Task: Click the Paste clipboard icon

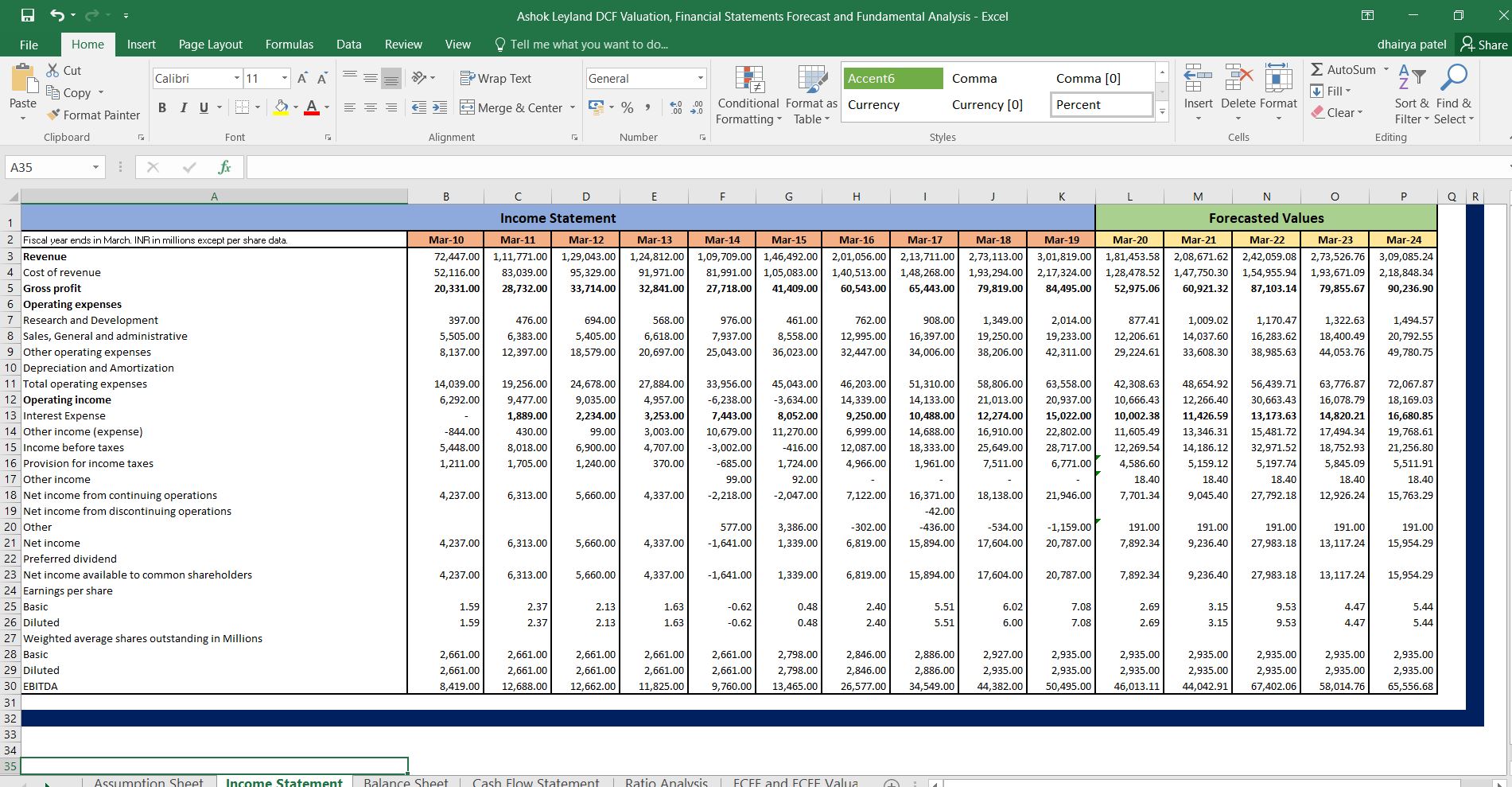Action: click(x=23, y=78)
